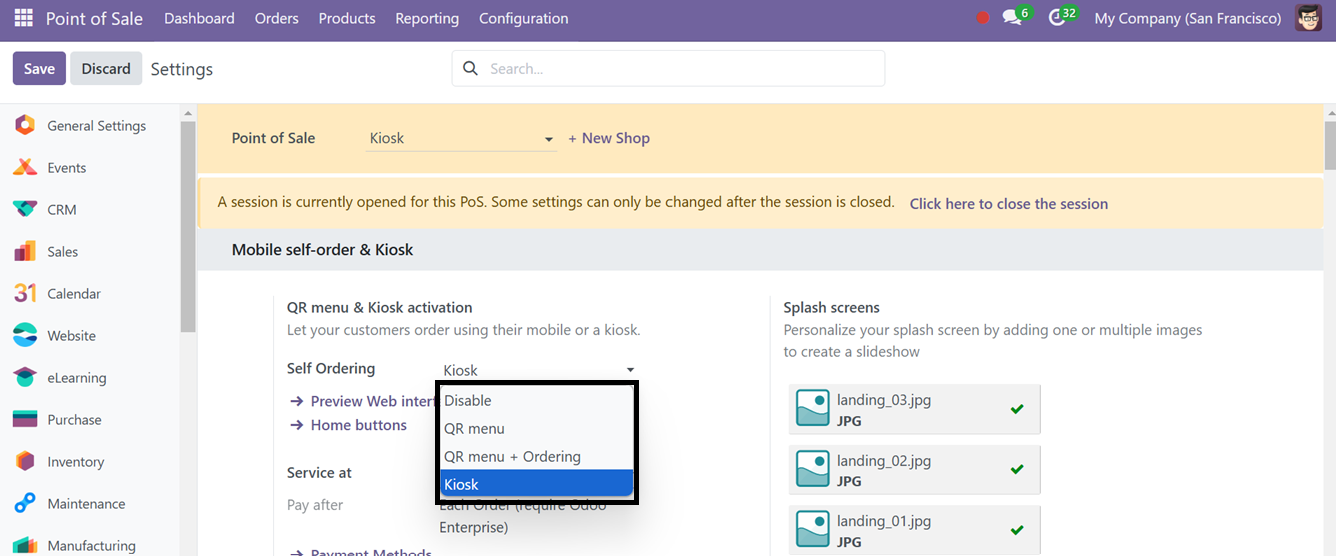Click the Self Ordering dropdown field
This screenshot has height=556, width=1336.
[538, 370]
